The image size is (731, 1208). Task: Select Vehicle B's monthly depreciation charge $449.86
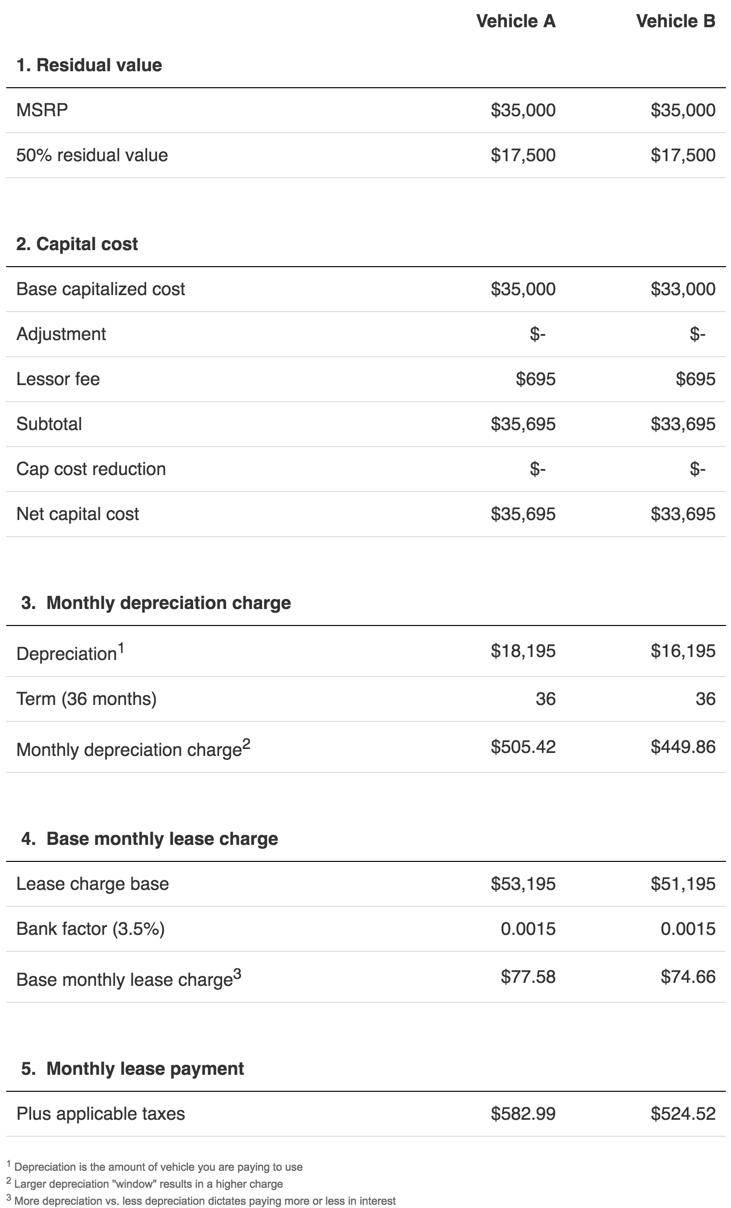tap(682, 746)
